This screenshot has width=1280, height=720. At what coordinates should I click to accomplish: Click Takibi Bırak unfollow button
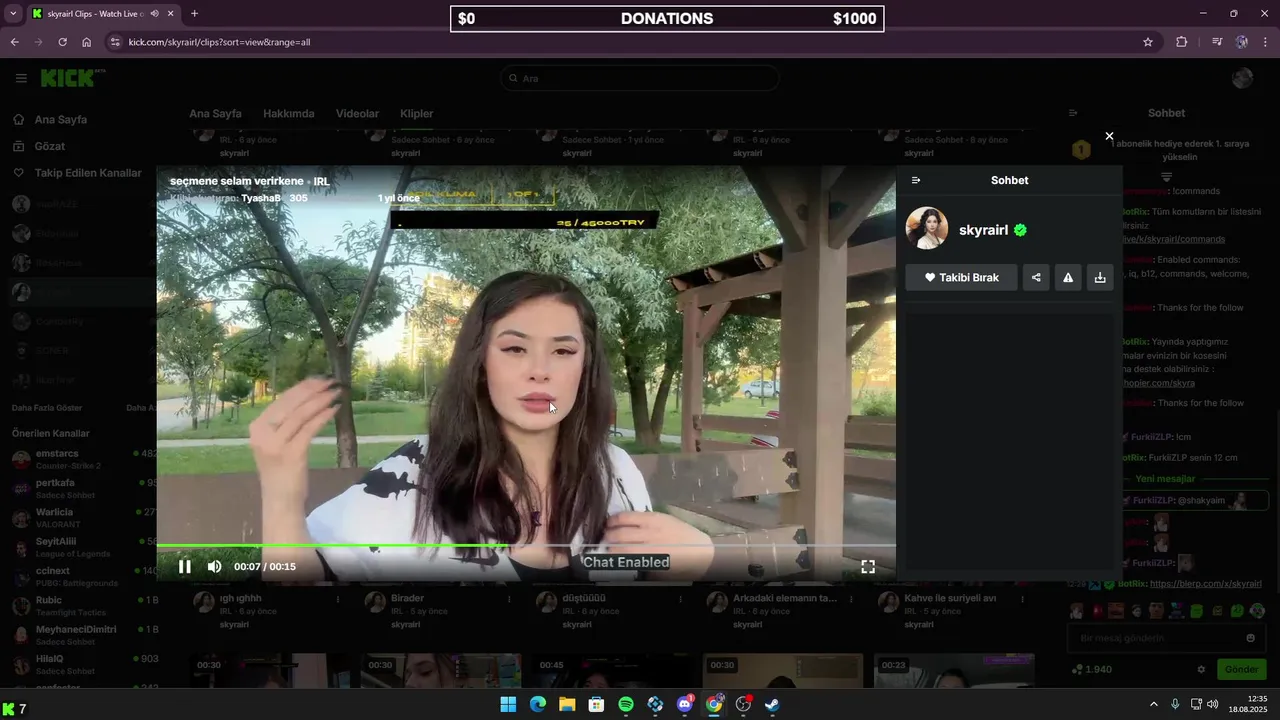coord(961,277)
